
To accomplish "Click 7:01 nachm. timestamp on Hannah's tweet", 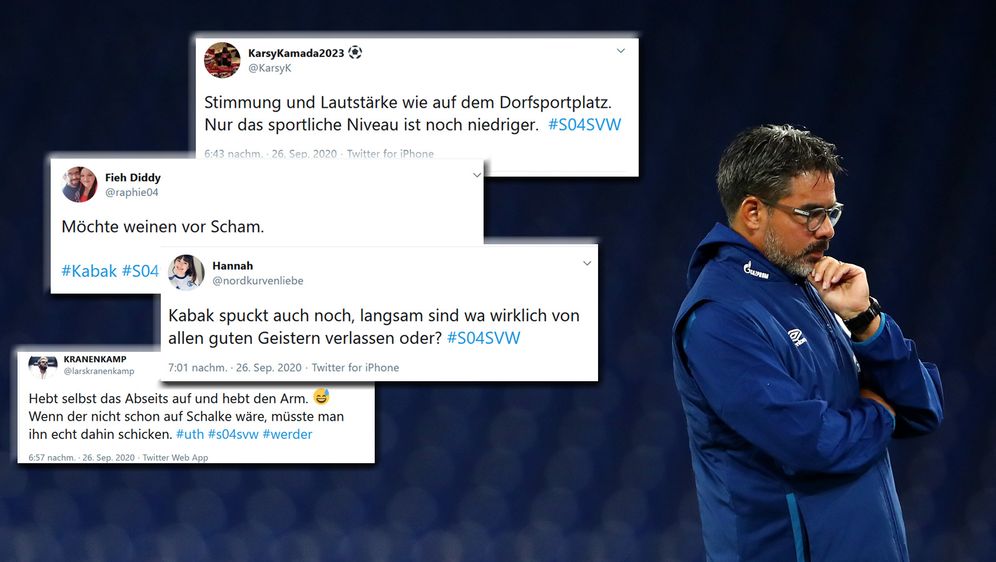I will point(198,368).
